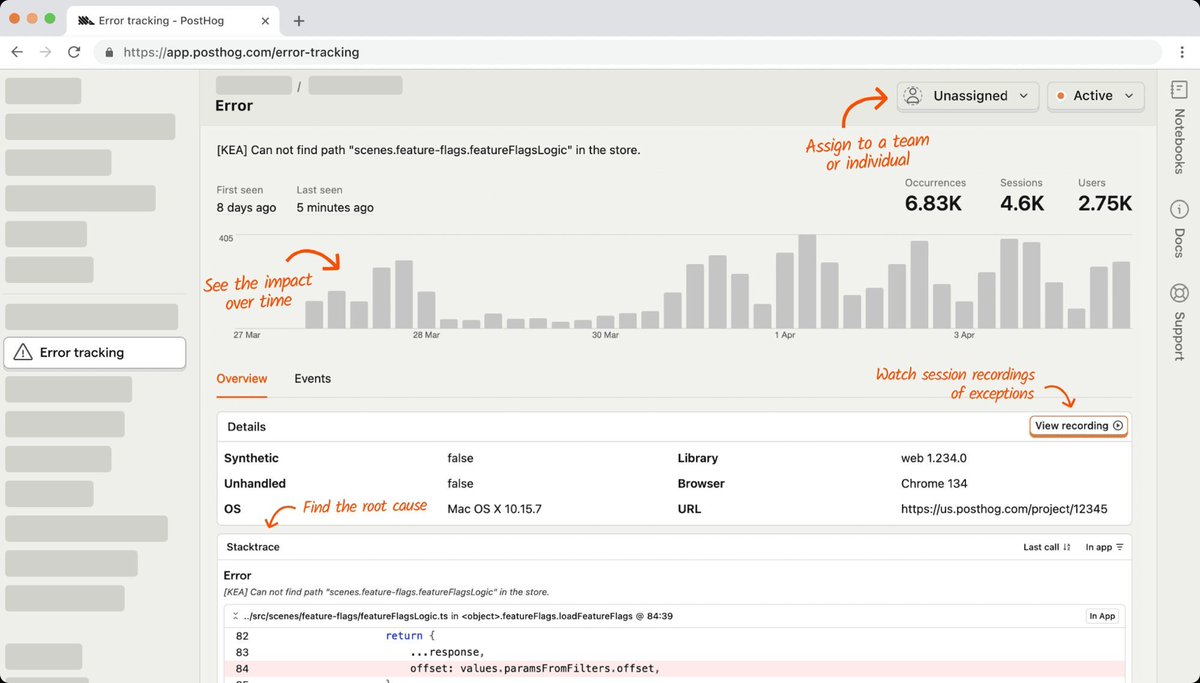
Task: Click code line 84 offset: values.paramsFromFilters.offset
Action: click(x=677, y=669)
